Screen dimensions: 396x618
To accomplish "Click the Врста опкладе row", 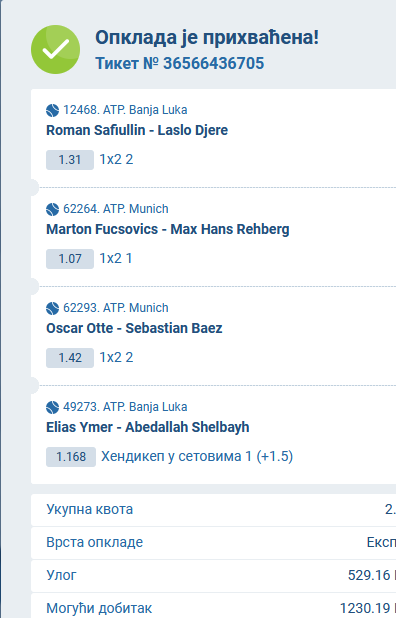I will (214, 543).
